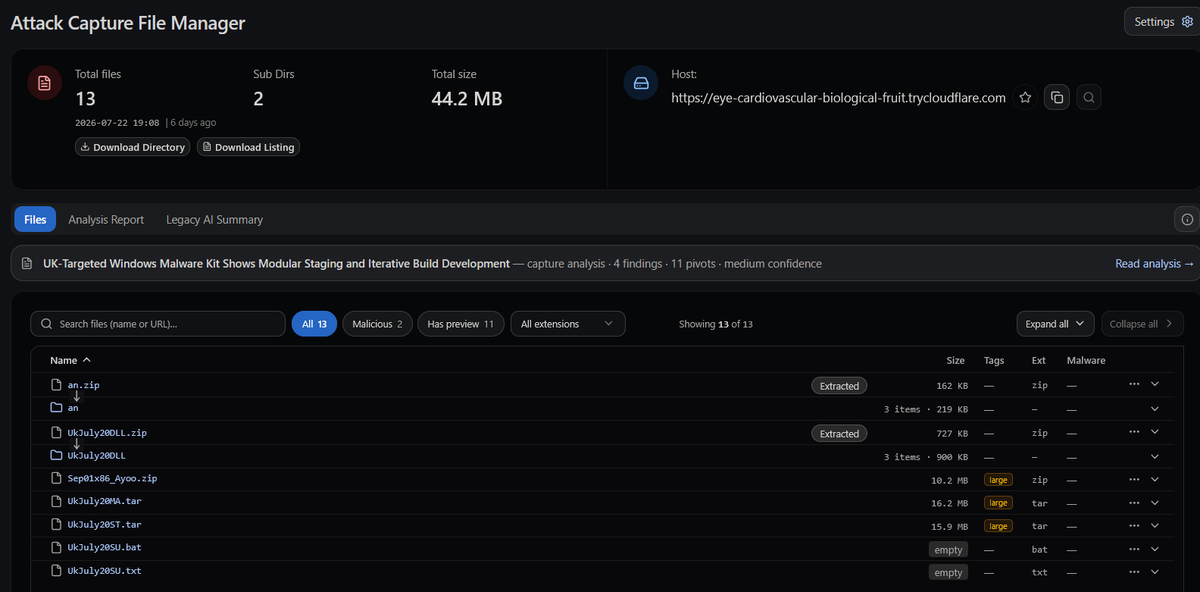Screen dimensions: 1200x592
Task: Open more options for UkJuly20ST.tar
Action: (x=1133, y=524)
